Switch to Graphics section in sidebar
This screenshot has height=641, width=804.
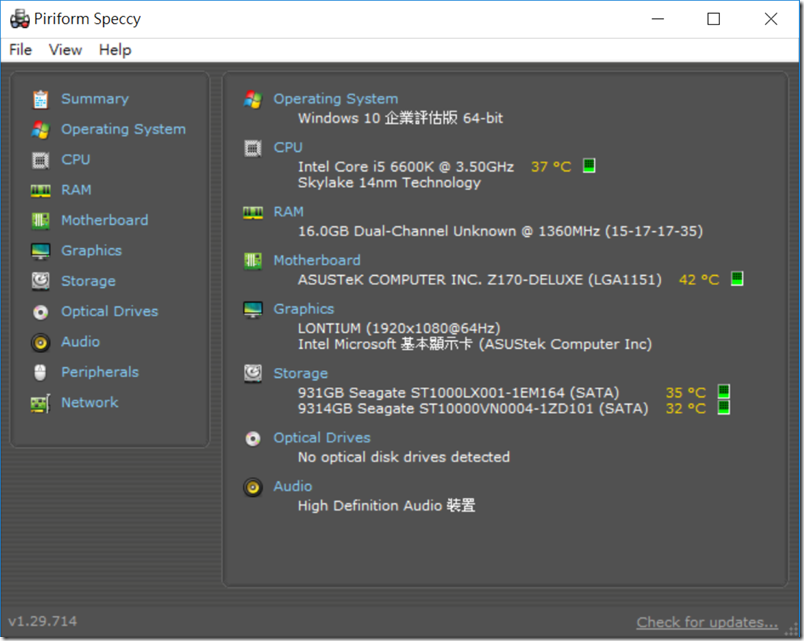[91, 251]
